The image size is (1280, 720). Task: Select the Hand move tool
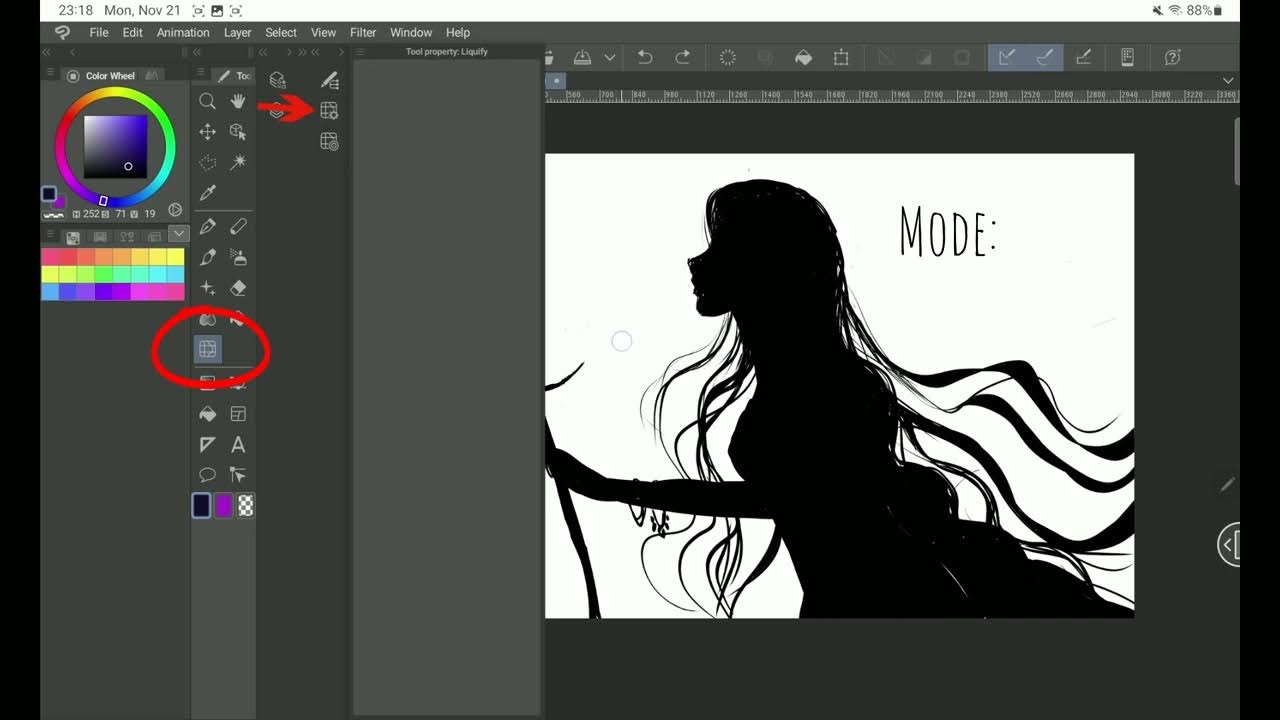pos(238,101)
